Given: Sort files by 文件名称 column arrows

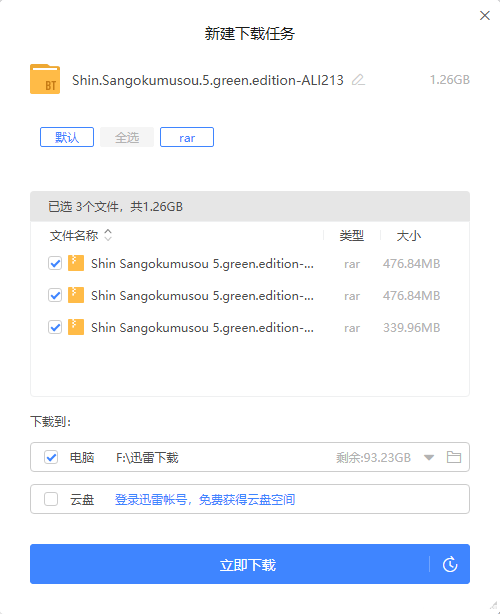Looking at the screenshot, I should [x=108, y=235].
